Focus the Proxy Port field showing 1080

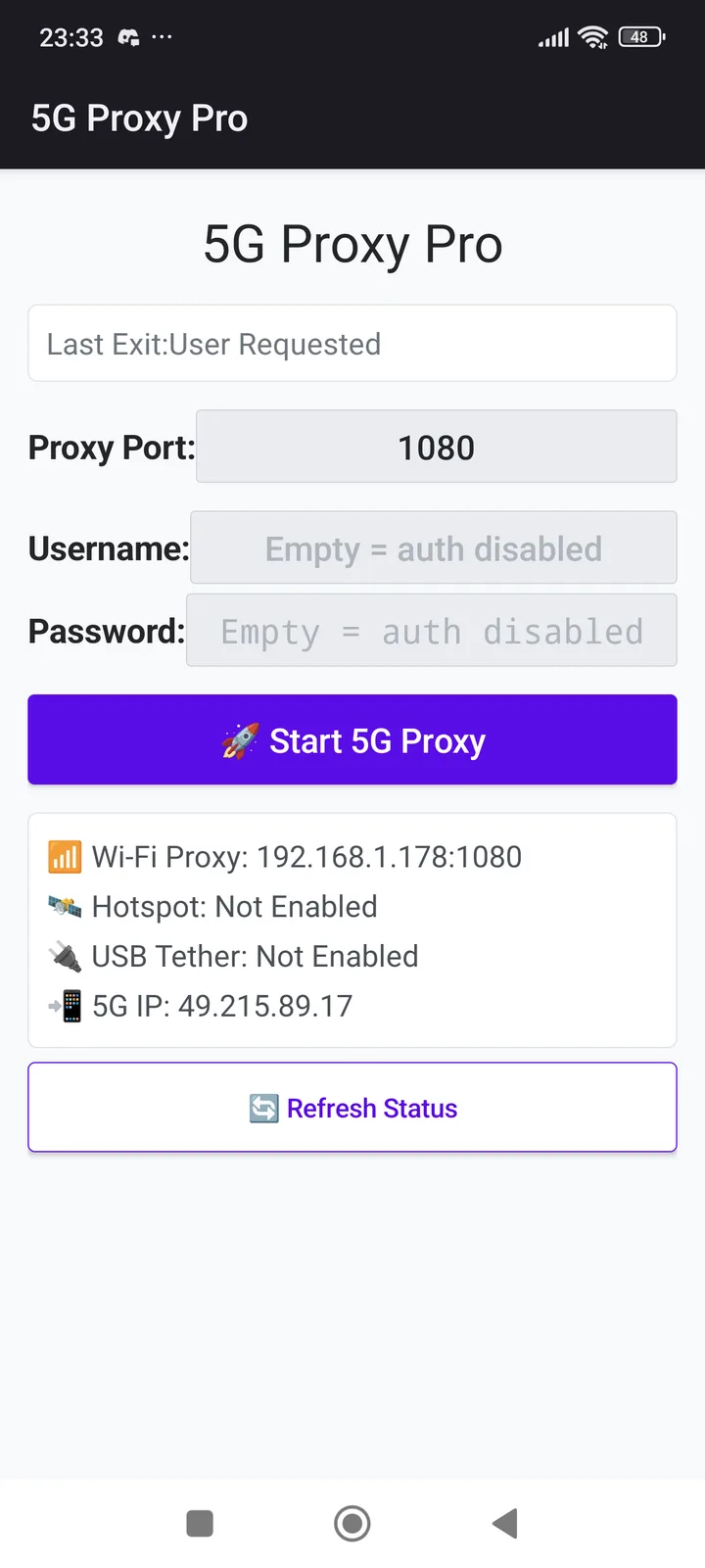tap(437, 447)
